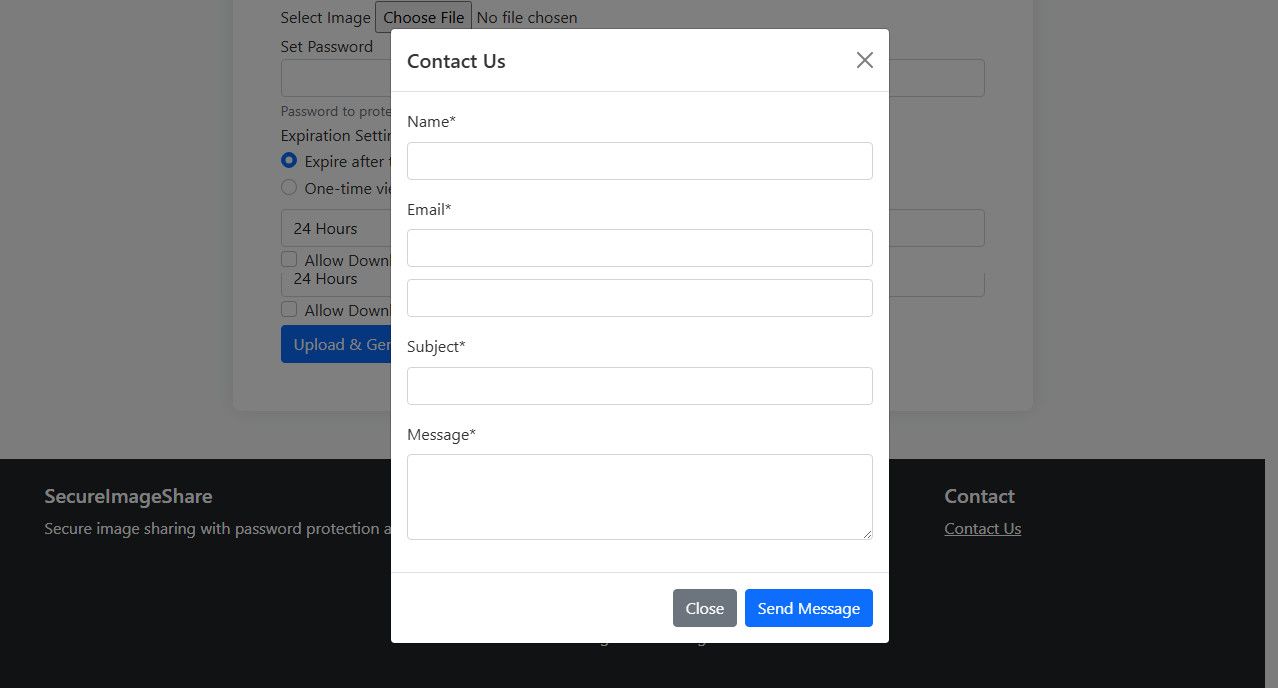Click the Choose File button
This screenshot has width=1278, height=688.
[x=423, y=17]
